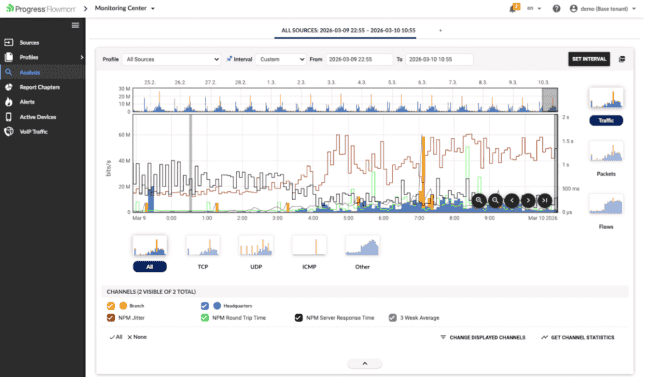This screenshot has height=377, width=670.
Task: Click the SET INTERVAL button
Action: (x=589, y=59)
